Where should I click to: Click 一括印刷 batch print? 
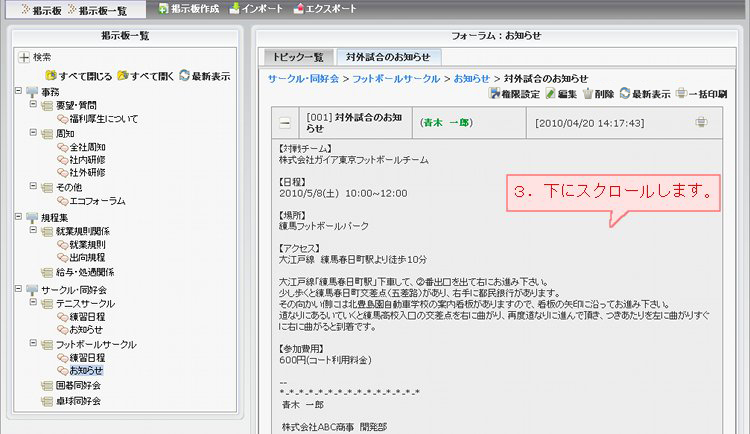(x=702, y=94)
